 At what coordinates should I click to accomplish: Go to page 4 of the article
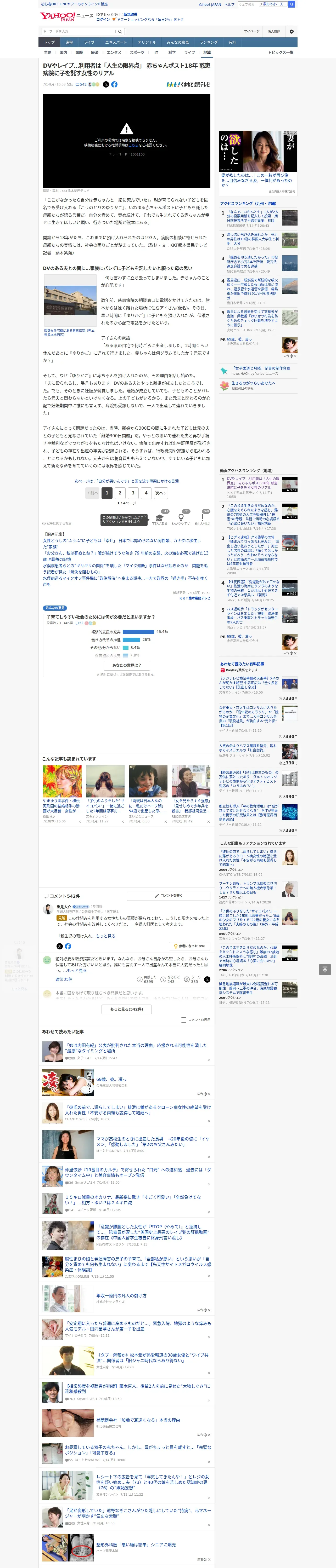146,493
